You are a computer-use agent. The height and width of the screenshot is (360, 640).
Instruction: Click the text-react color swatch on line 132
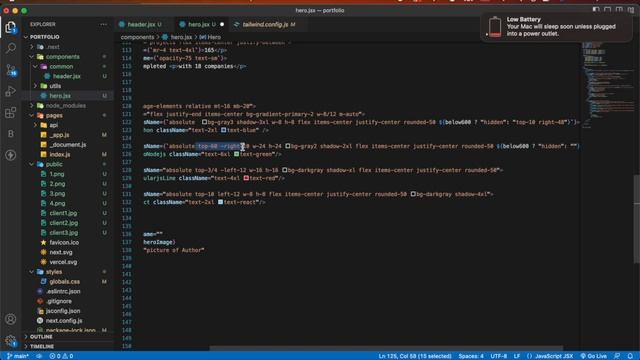(220, 202)
